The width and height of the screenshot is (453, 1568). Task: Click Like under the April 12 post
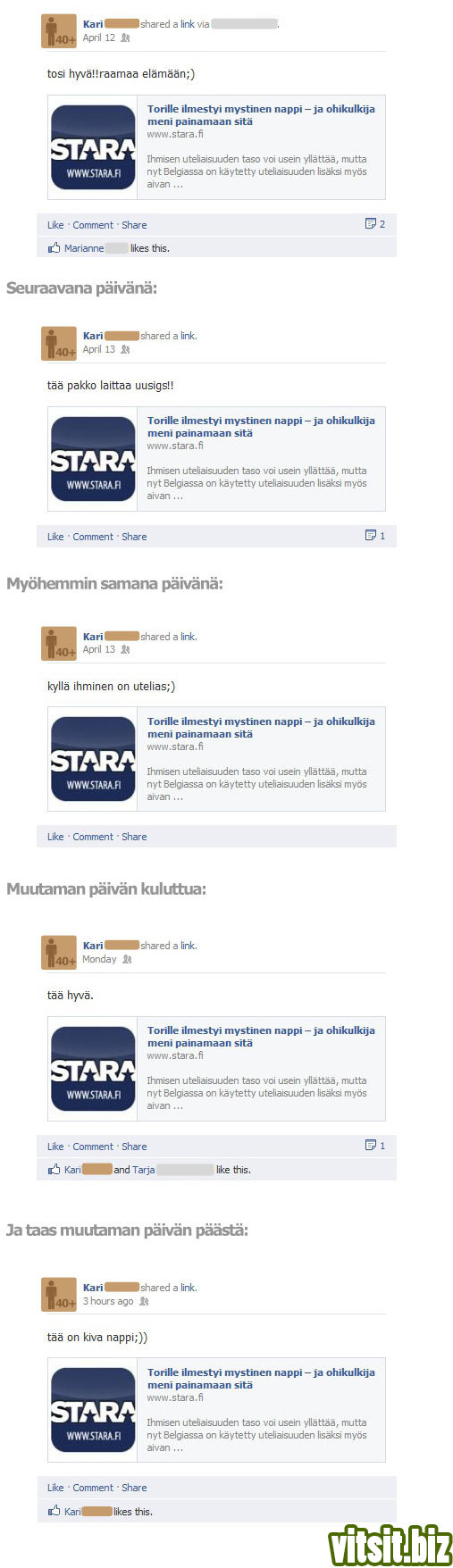coord(55,225)
